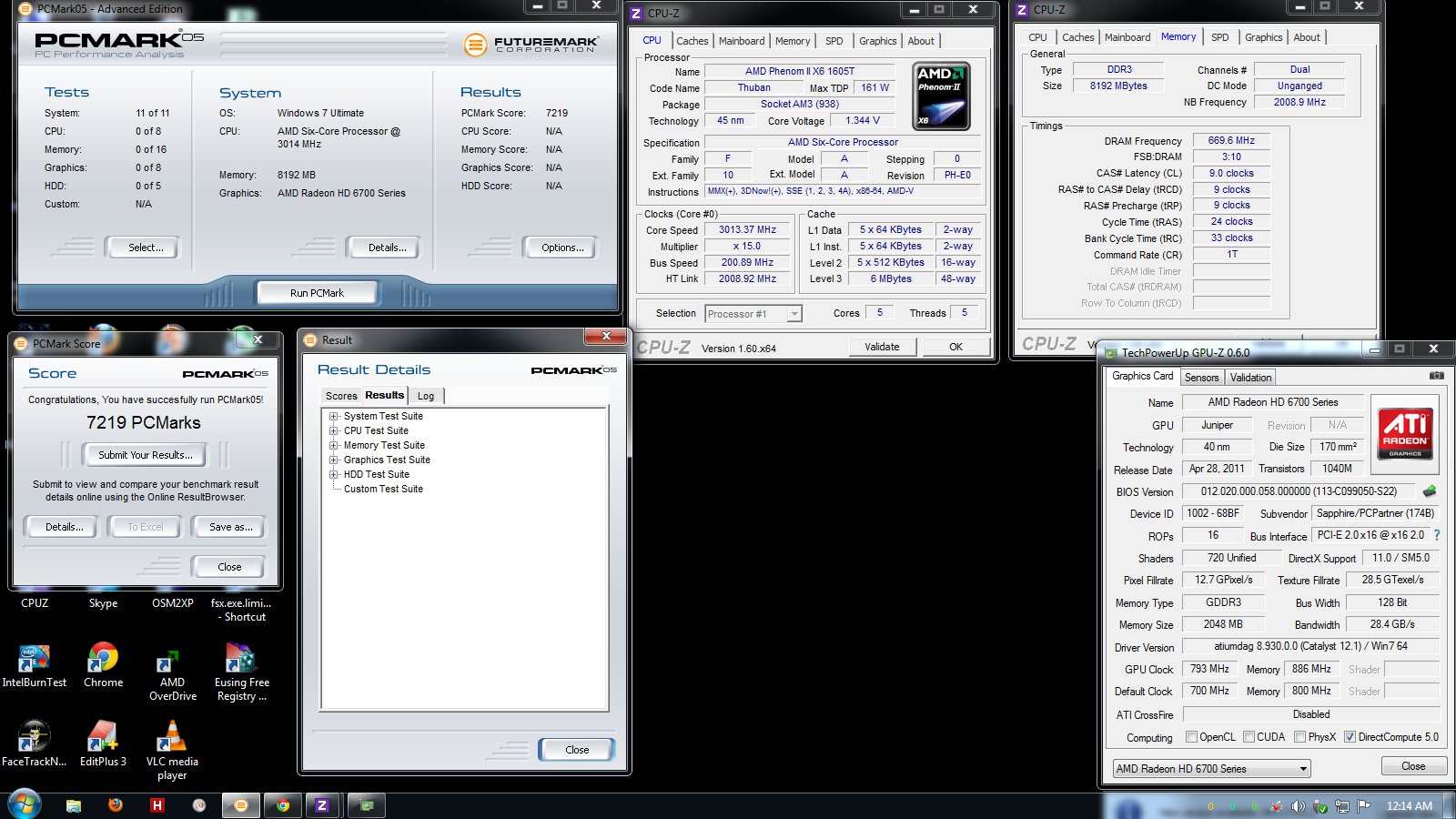The width and height of the screenshot is (1456, 819).
Task: Toggle the DirectCompute 5.0 checkbox
Action: click(1350, 737)
